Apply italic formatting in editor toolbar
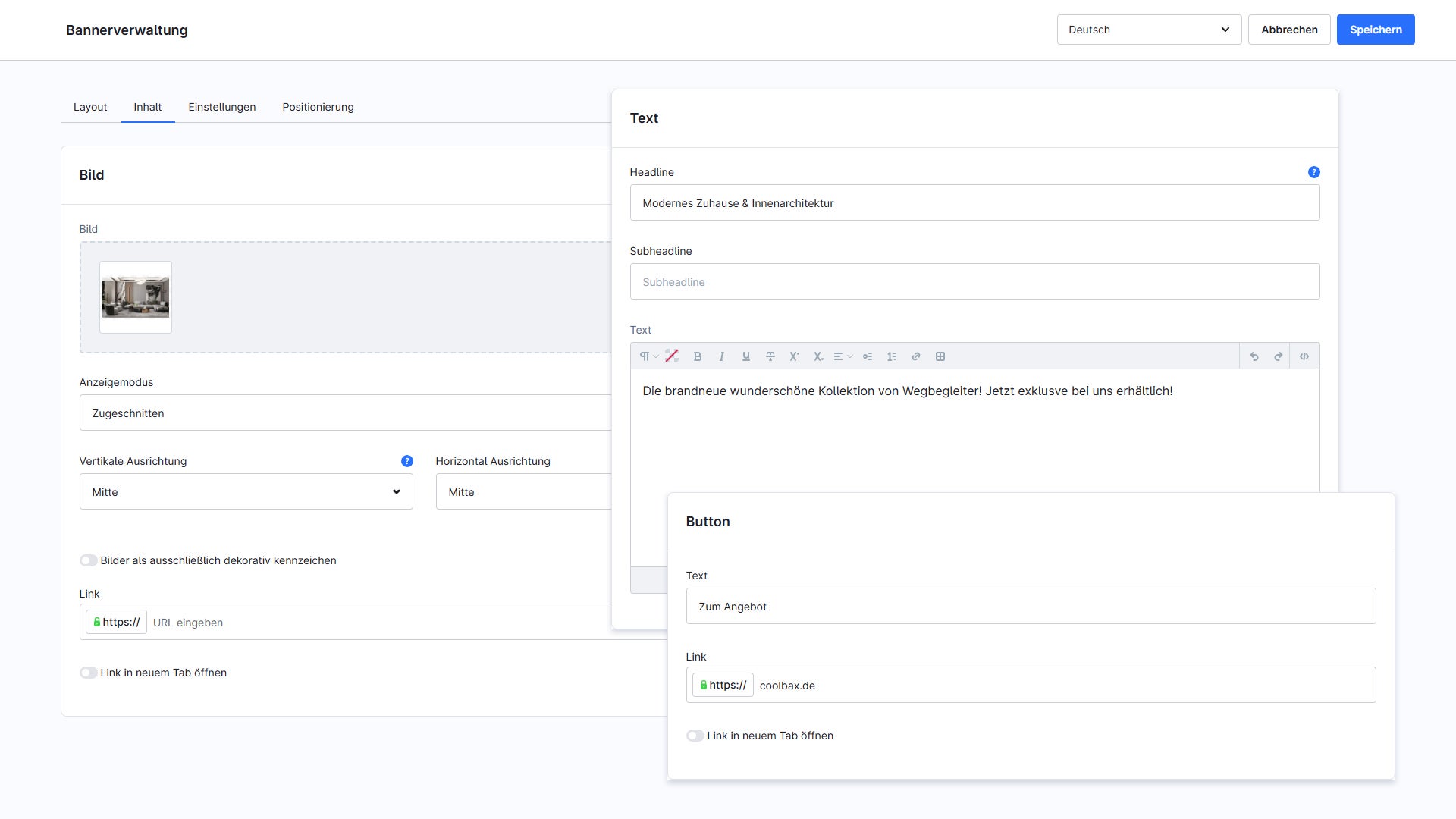 [x=721, y=356]
